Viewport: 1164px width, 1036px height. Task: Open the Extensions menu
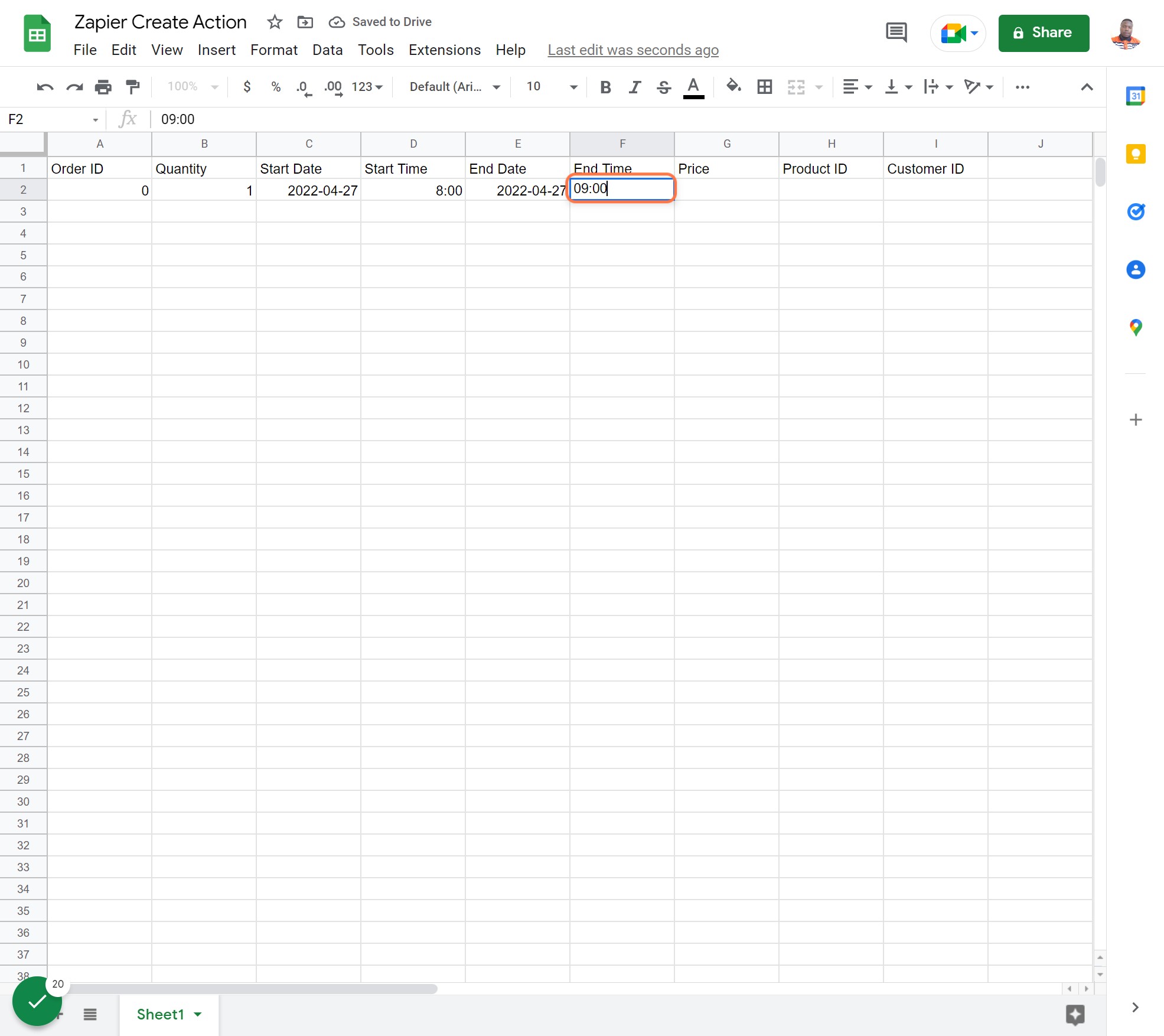pos(444,50)
